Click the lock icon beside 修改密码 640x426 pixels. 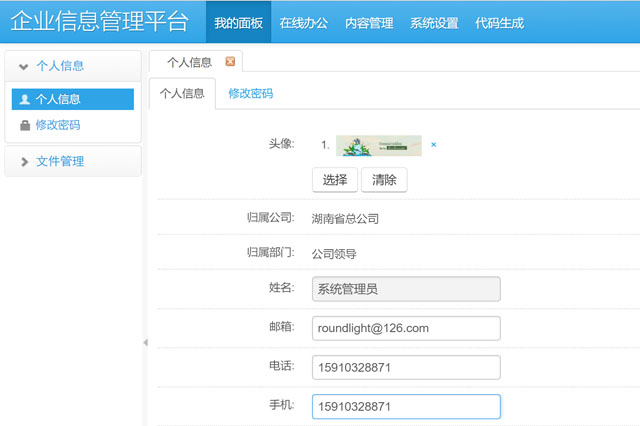25,125
